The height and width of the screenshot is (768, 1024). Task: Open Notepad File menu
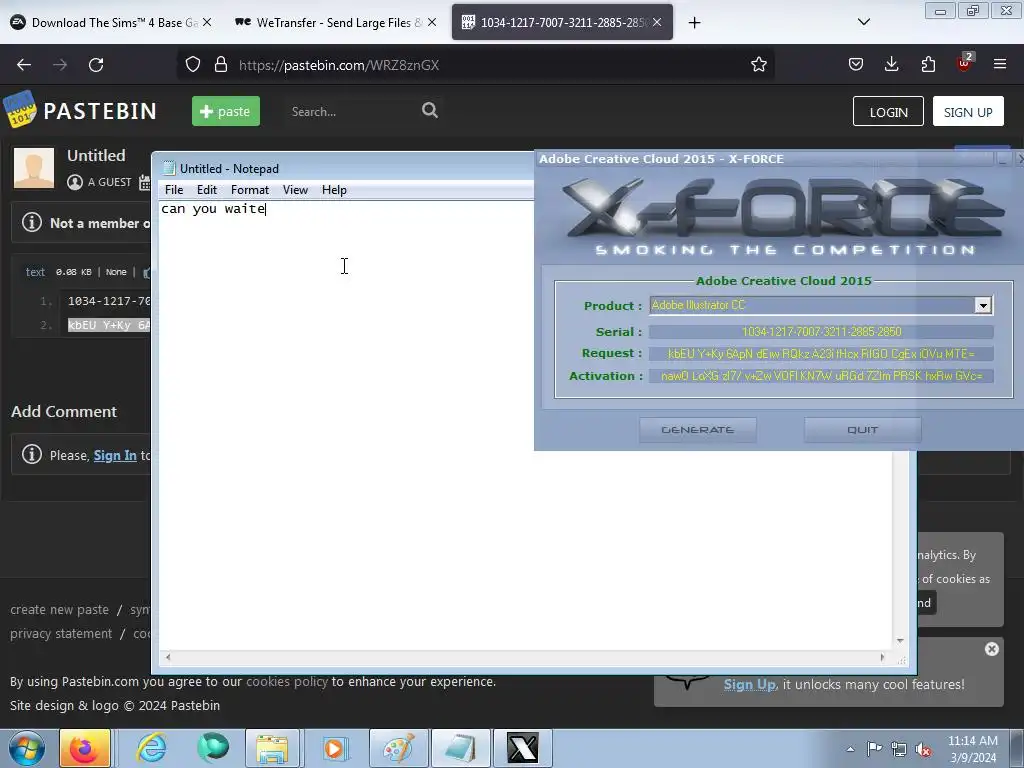pos(174,190)
